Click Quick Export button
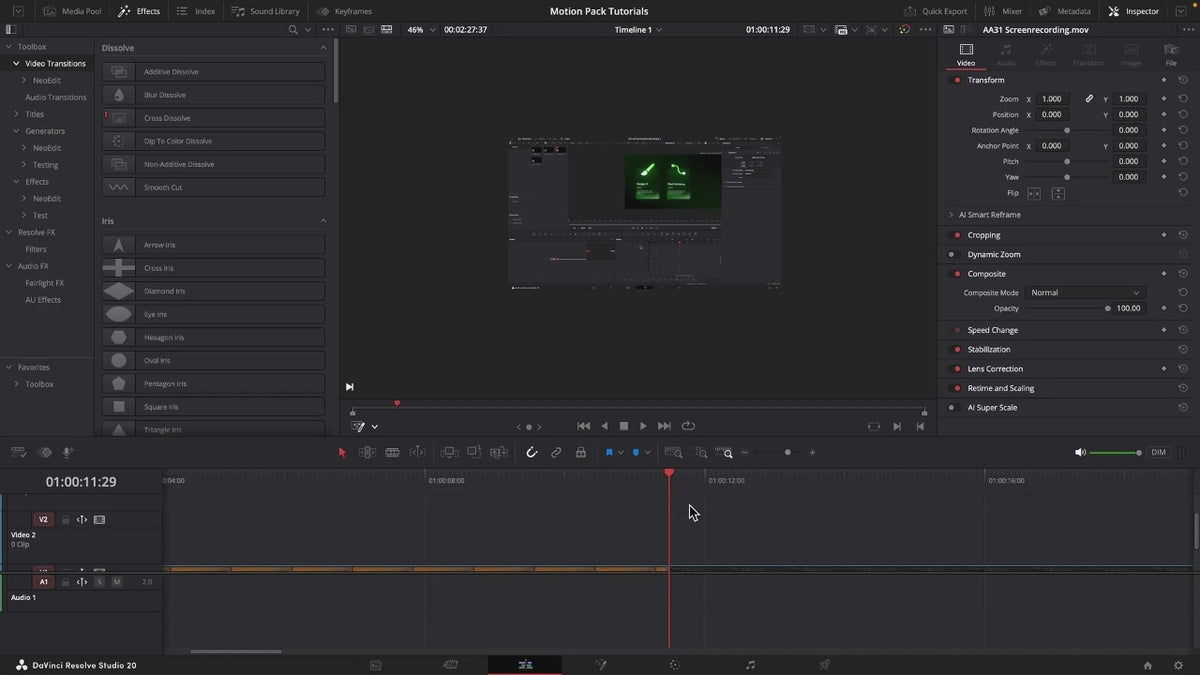1200x675 pixels. (x=936, y=11)
